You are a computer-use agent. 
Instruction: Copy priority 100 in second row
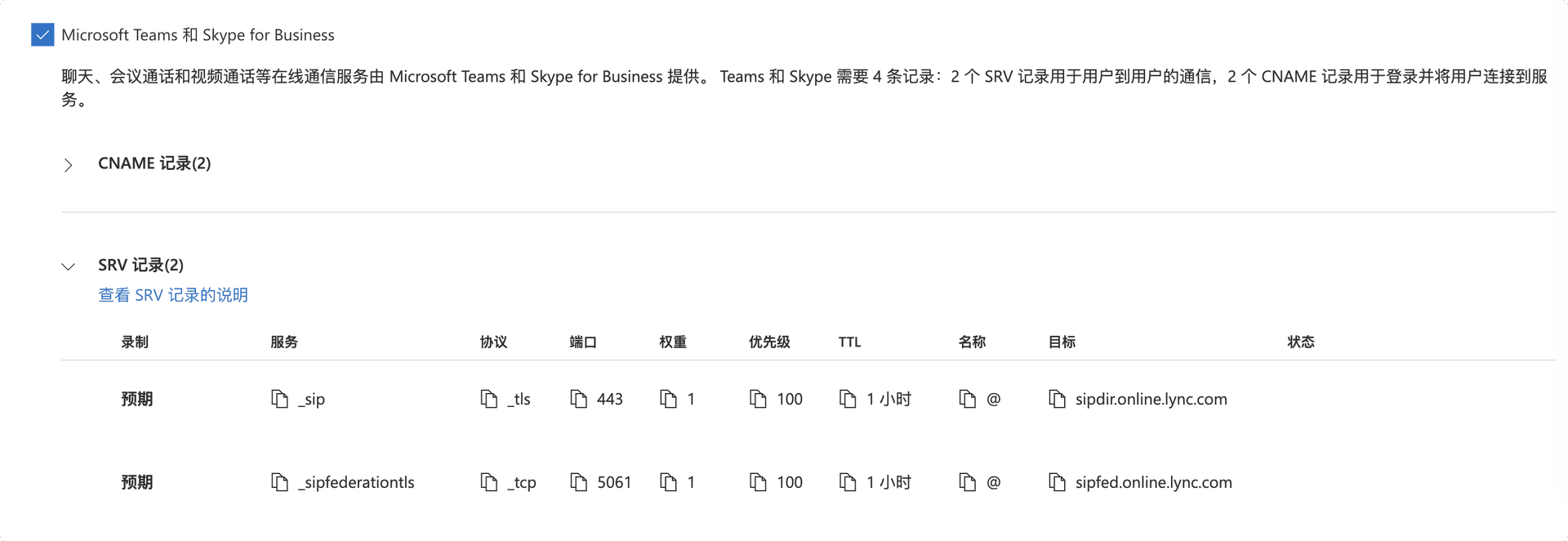(x=759, y=482)
